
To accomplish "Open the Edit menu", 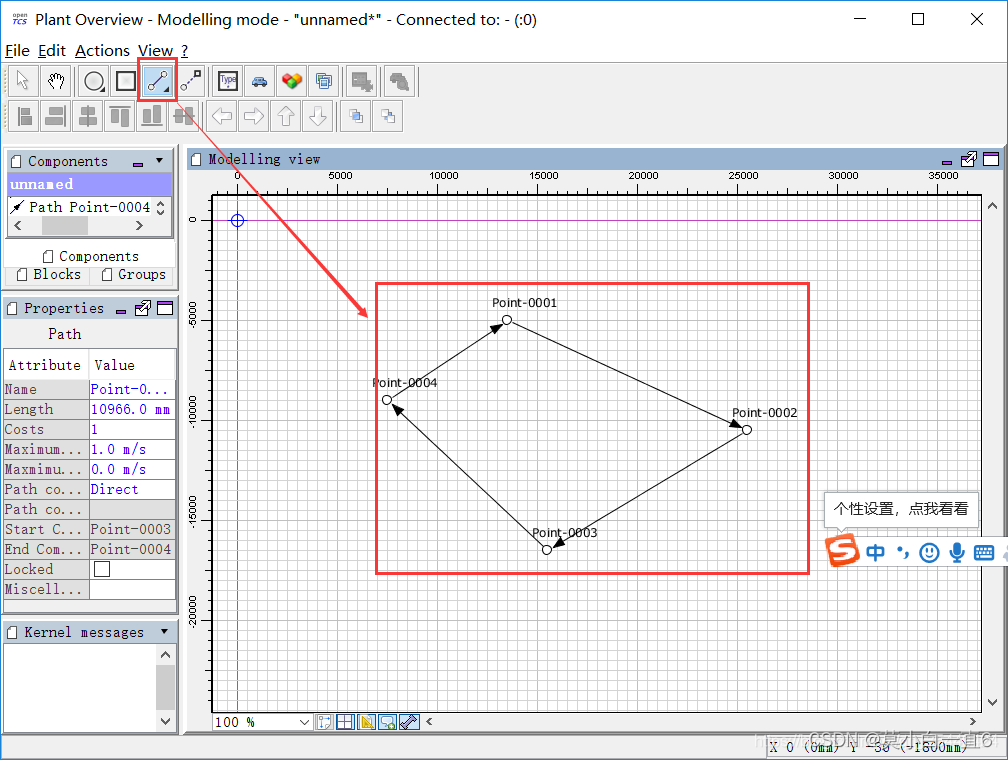I will [51, 50].
